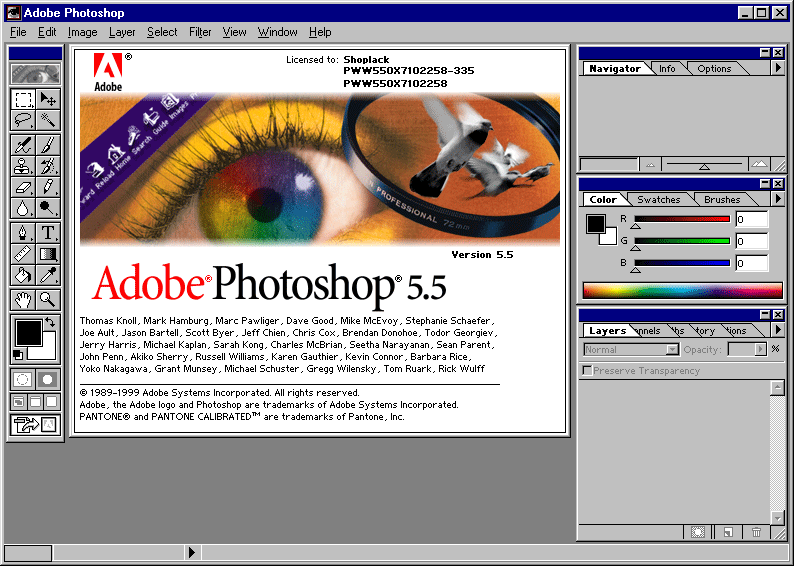794x566 pixels.
Task: Click the R red color slider
Action: coord(682,219)
